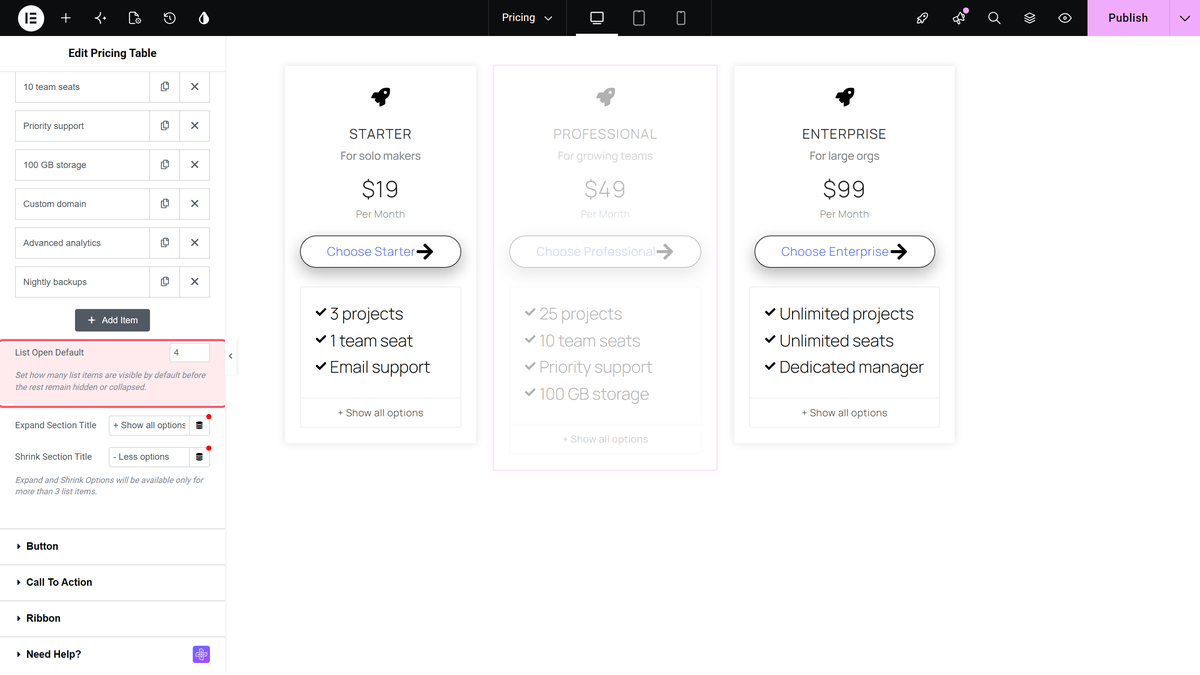Click the Add Item button
This screenshot has height=675, width=1200.
coord(113,320)
